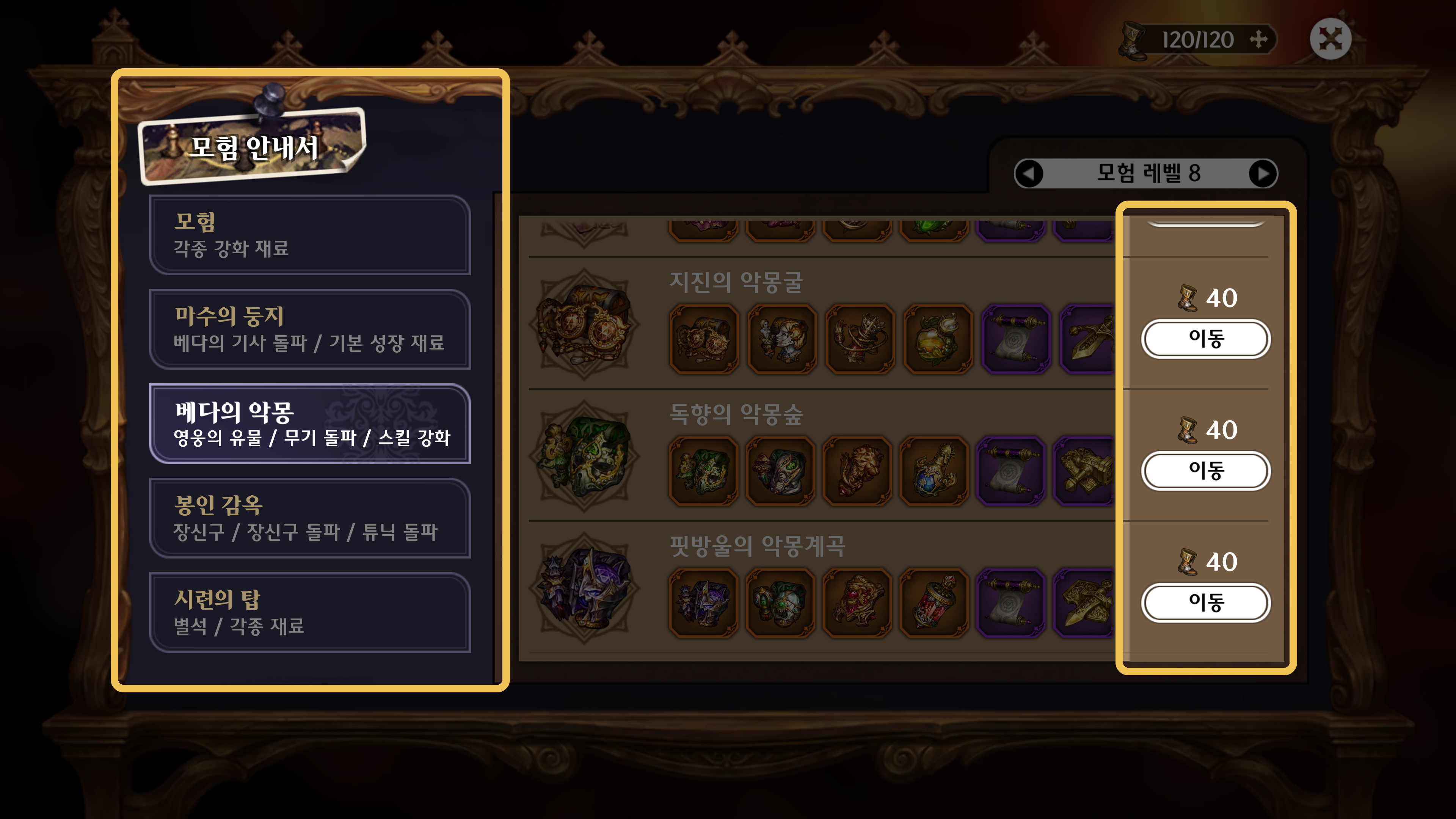1456x819 pixels.
Task: Select the 핏방울의 악몽계곡 purple emblem
Action: tap(584, 588)
